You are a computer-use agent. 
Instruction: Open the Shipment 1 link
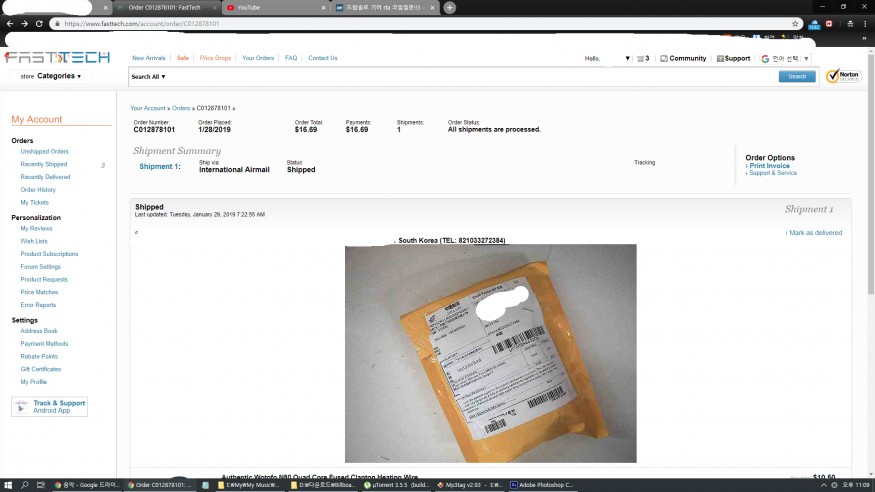[x=160, y=166]
